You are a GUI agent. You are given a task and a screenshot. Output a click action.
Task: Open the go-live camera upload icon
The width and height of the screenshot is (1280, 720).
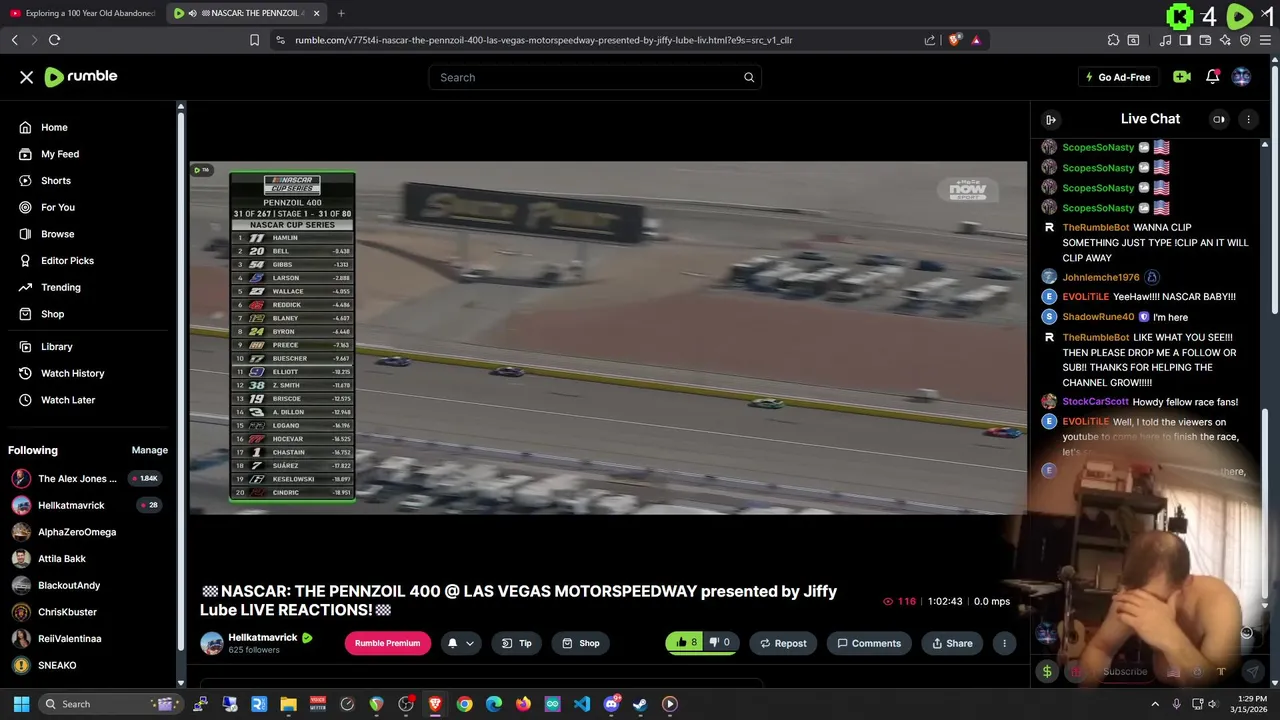coord(1182,77)
